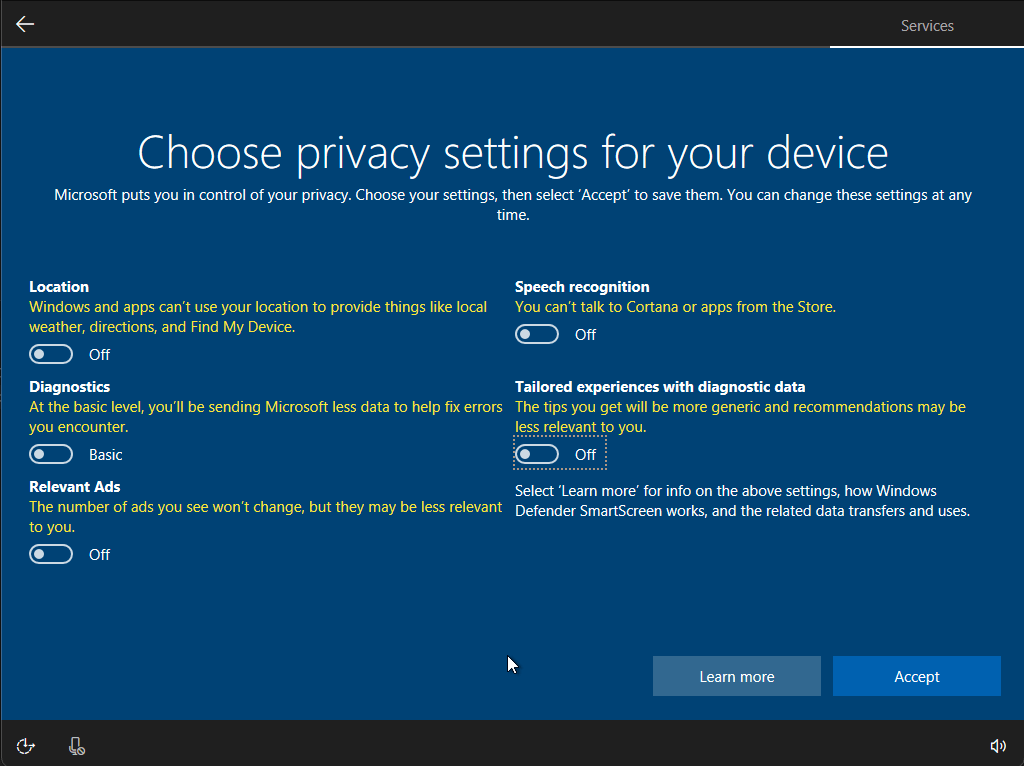
Task: Turn on the Location toggle
Action: [51, 354]
